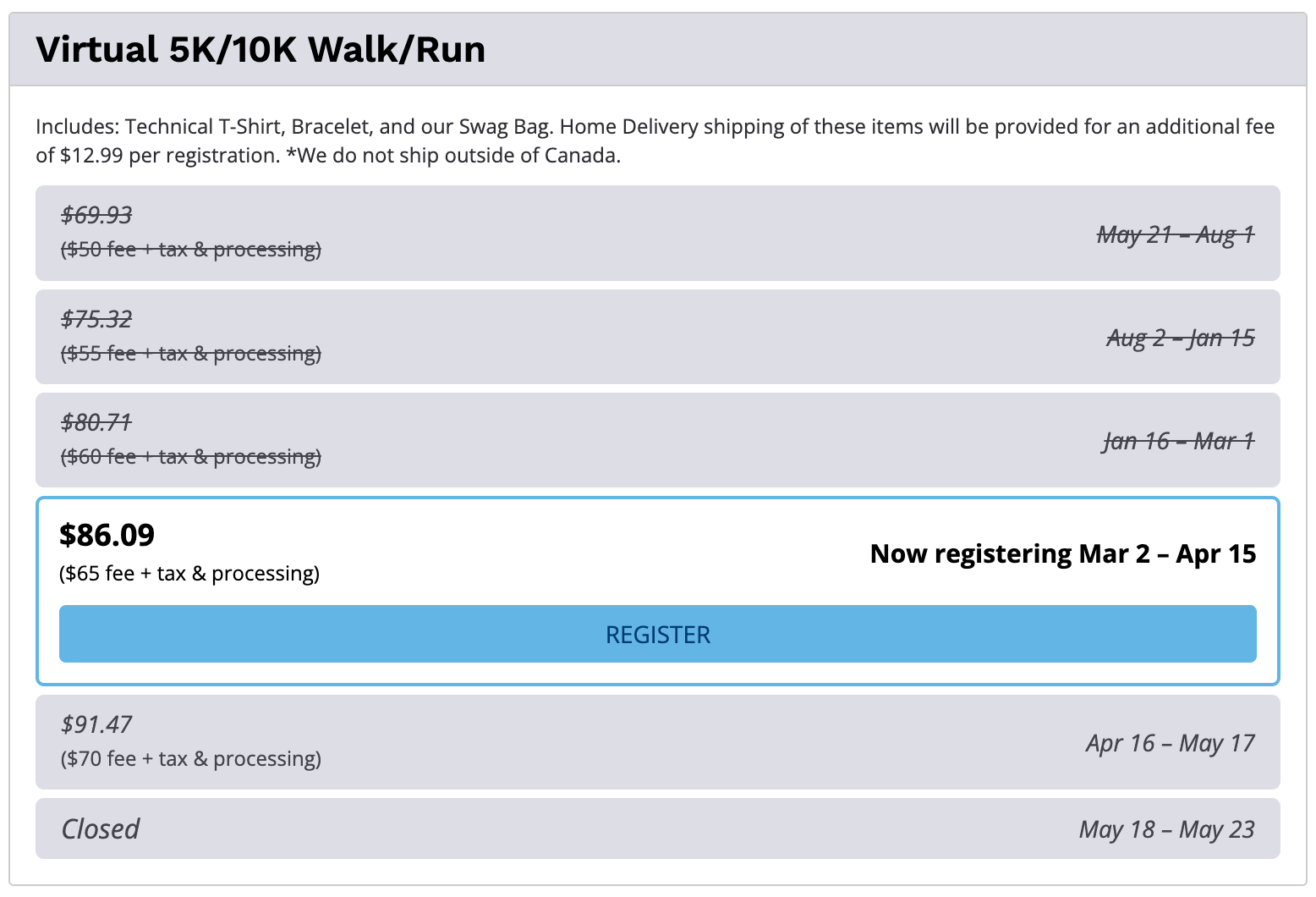Click the current $86.09 price
Screen dimensions: 1316x897
[x=107, y=535]
